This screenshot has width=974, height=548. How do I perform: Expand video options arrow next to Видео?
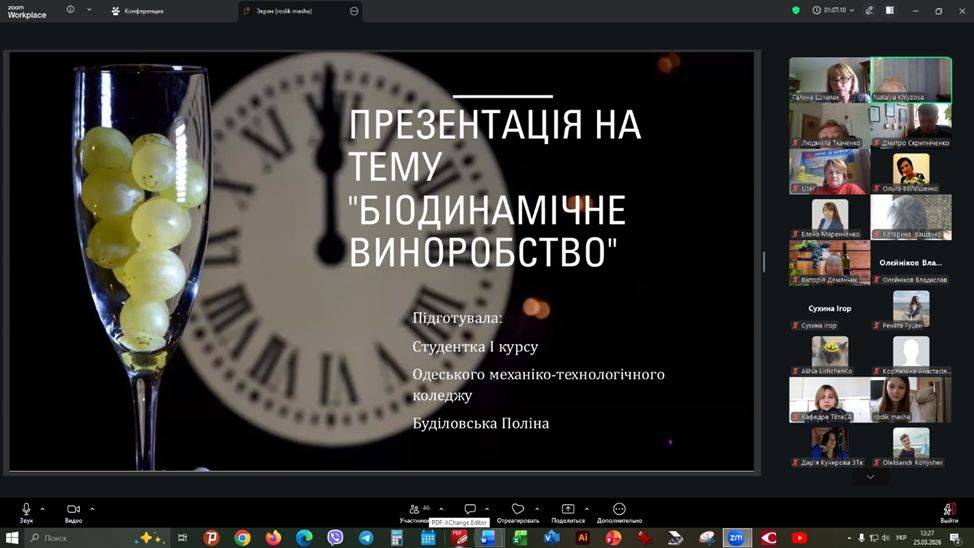pos(92,508)
